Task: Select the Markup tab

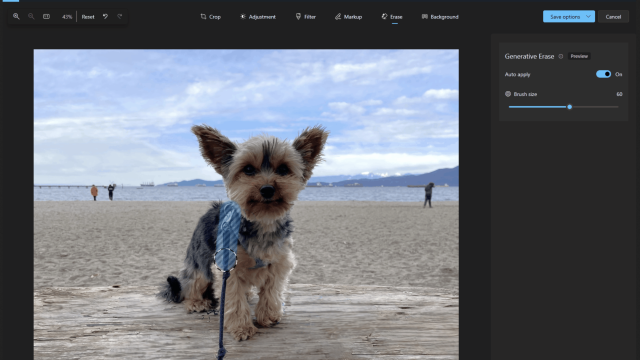Action: [348, 17]
